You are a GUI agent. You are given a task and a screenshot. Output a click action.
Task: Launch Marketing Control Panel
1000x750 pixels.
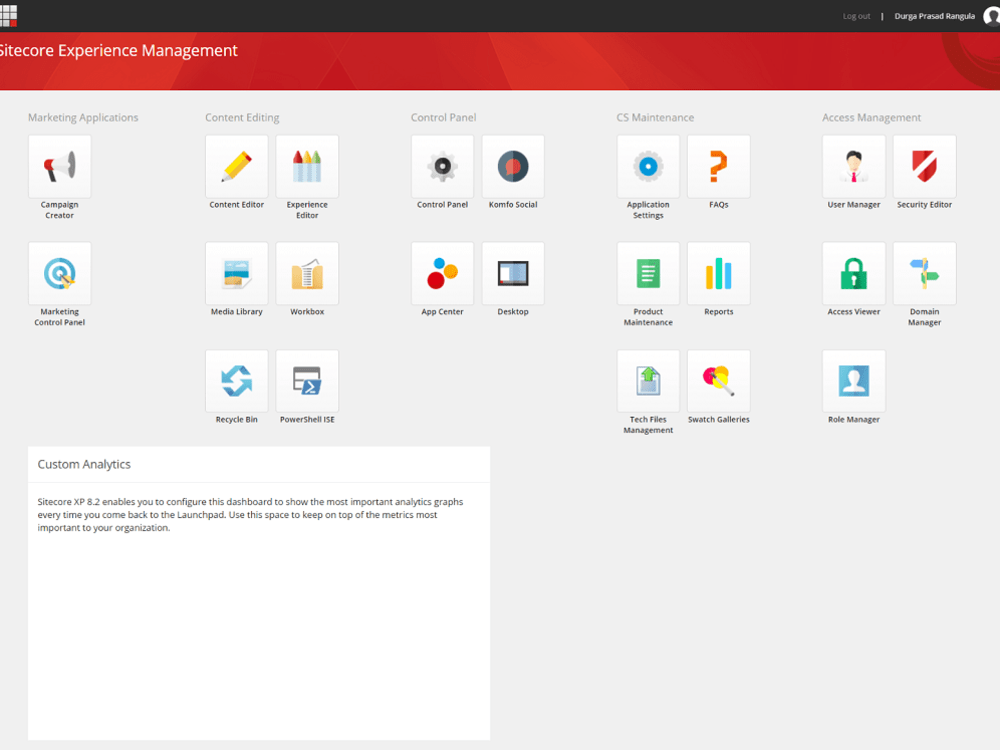pos(59,274)
